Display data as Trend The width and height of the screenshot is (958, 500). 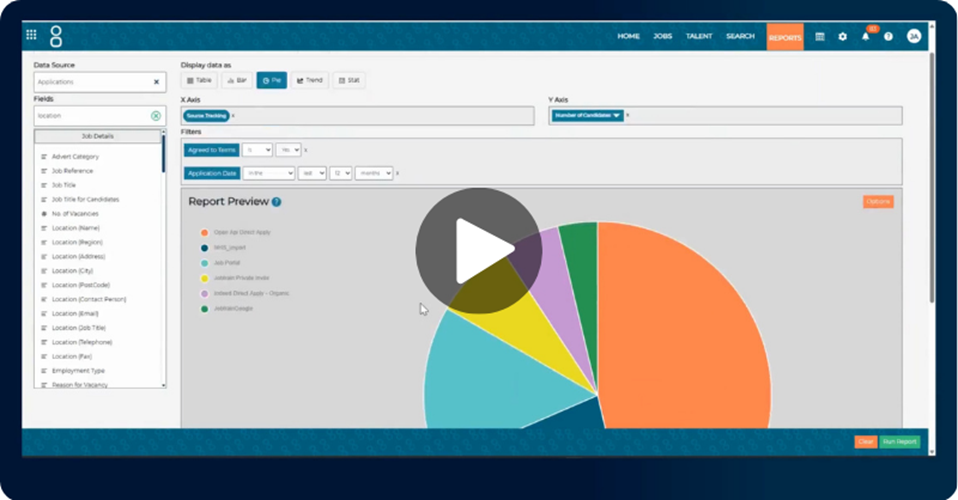point(310,80)
